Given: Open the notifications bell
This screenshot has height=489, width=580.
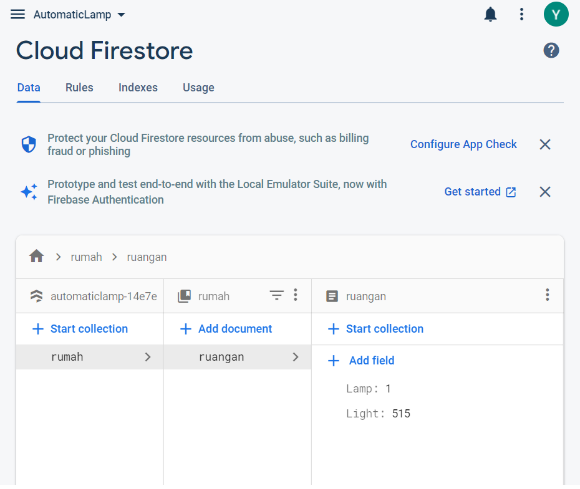Looking at the screenshot, I should (x=490, y=14).
